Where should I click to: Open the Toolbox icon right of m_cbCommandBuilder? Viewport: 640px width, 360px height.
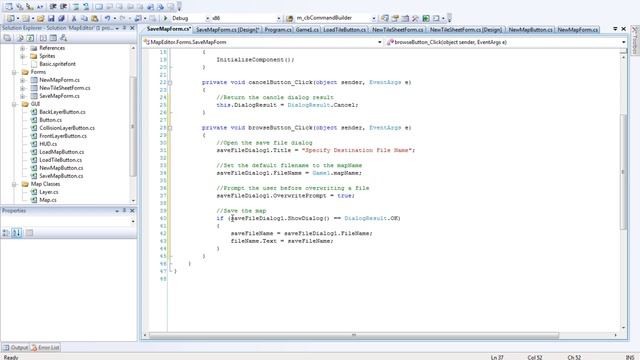[416, 18]
